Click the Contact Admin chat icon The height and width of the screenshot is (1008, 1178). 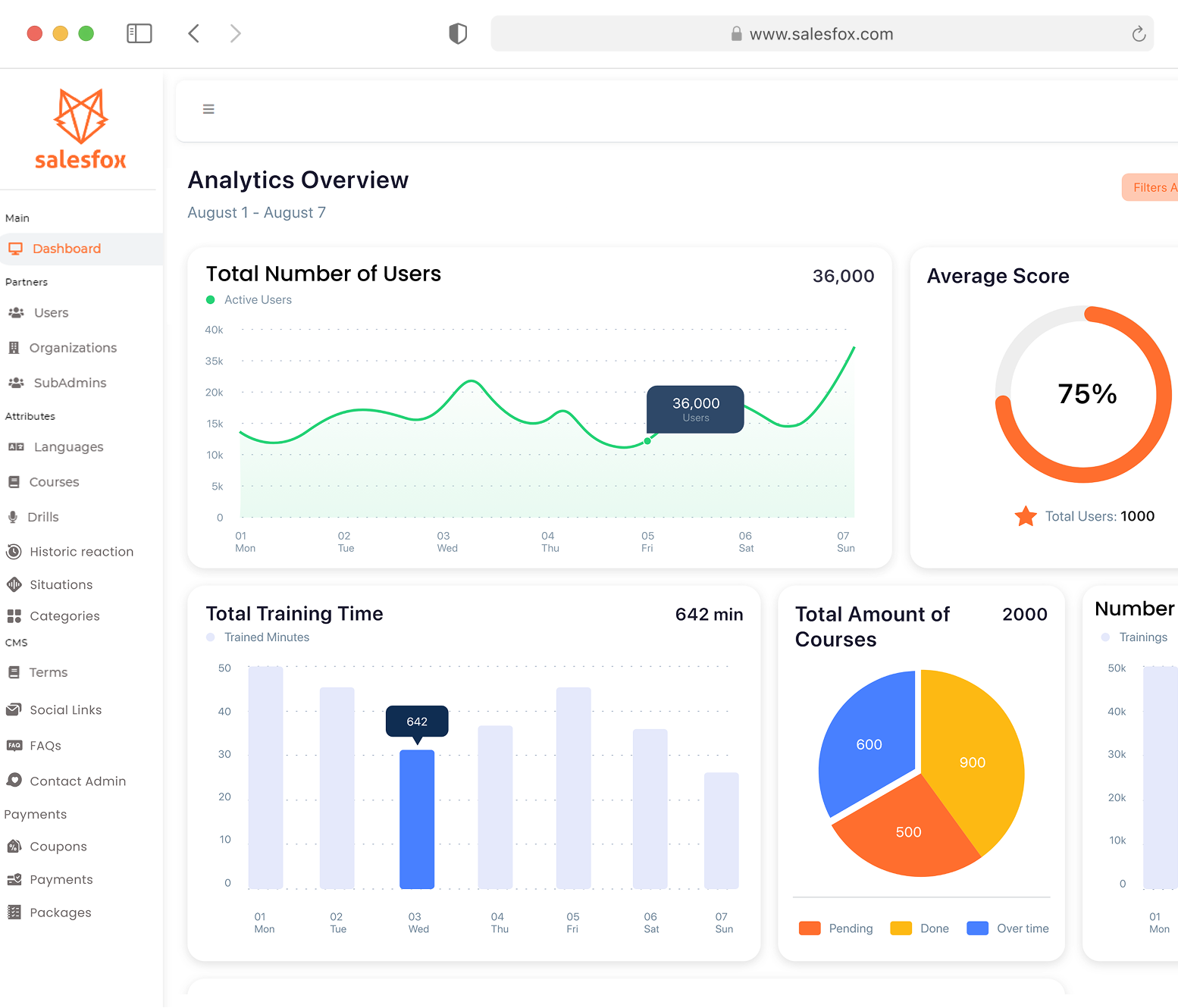point(14,781)
